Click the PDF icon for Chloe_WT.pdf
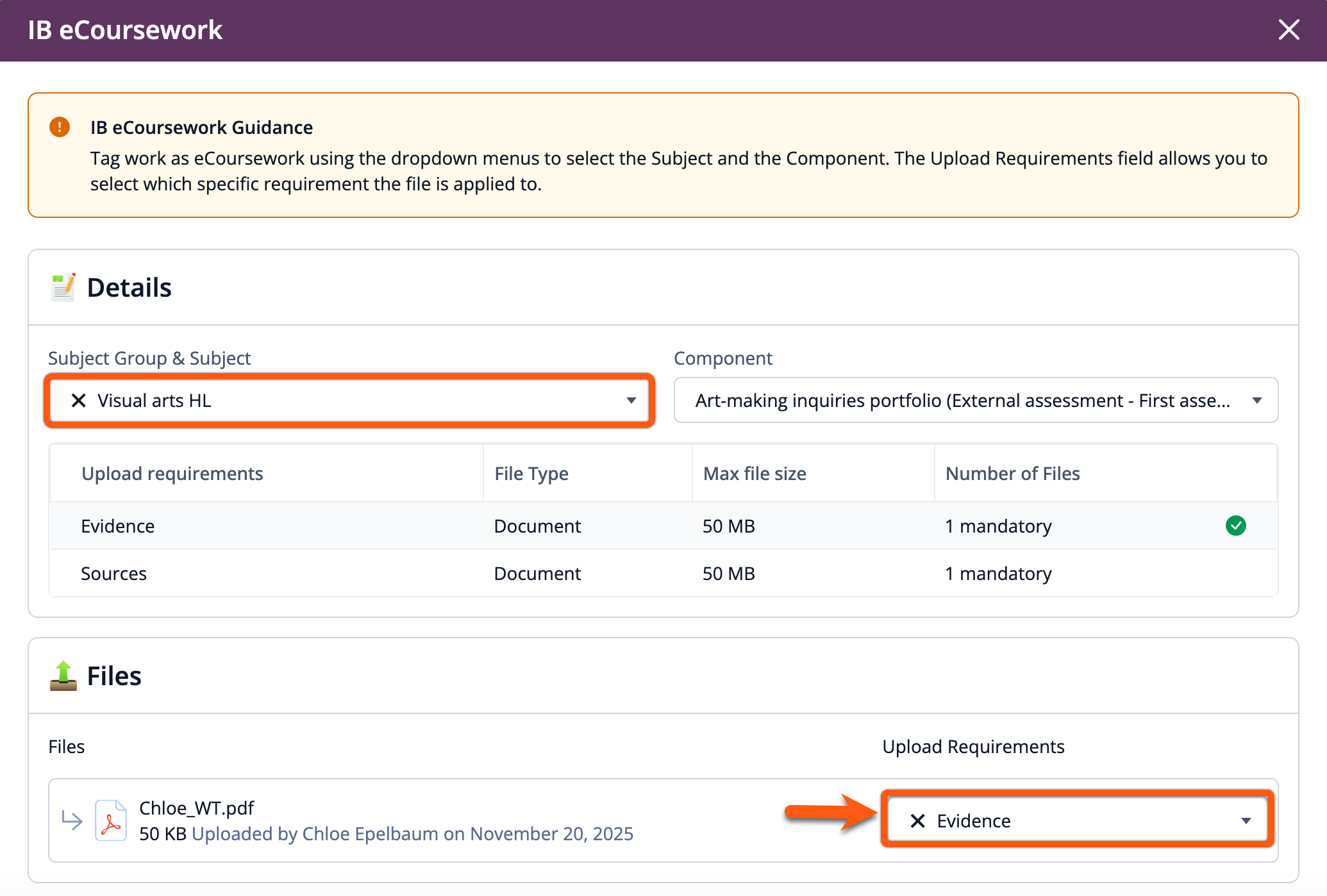This screenshot has height=896, width=1327. click(111, 820)
